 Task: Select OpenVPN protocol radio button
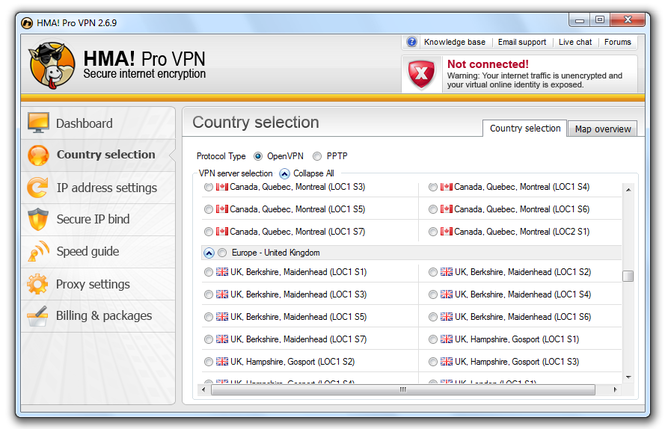(x=258, y=156)
